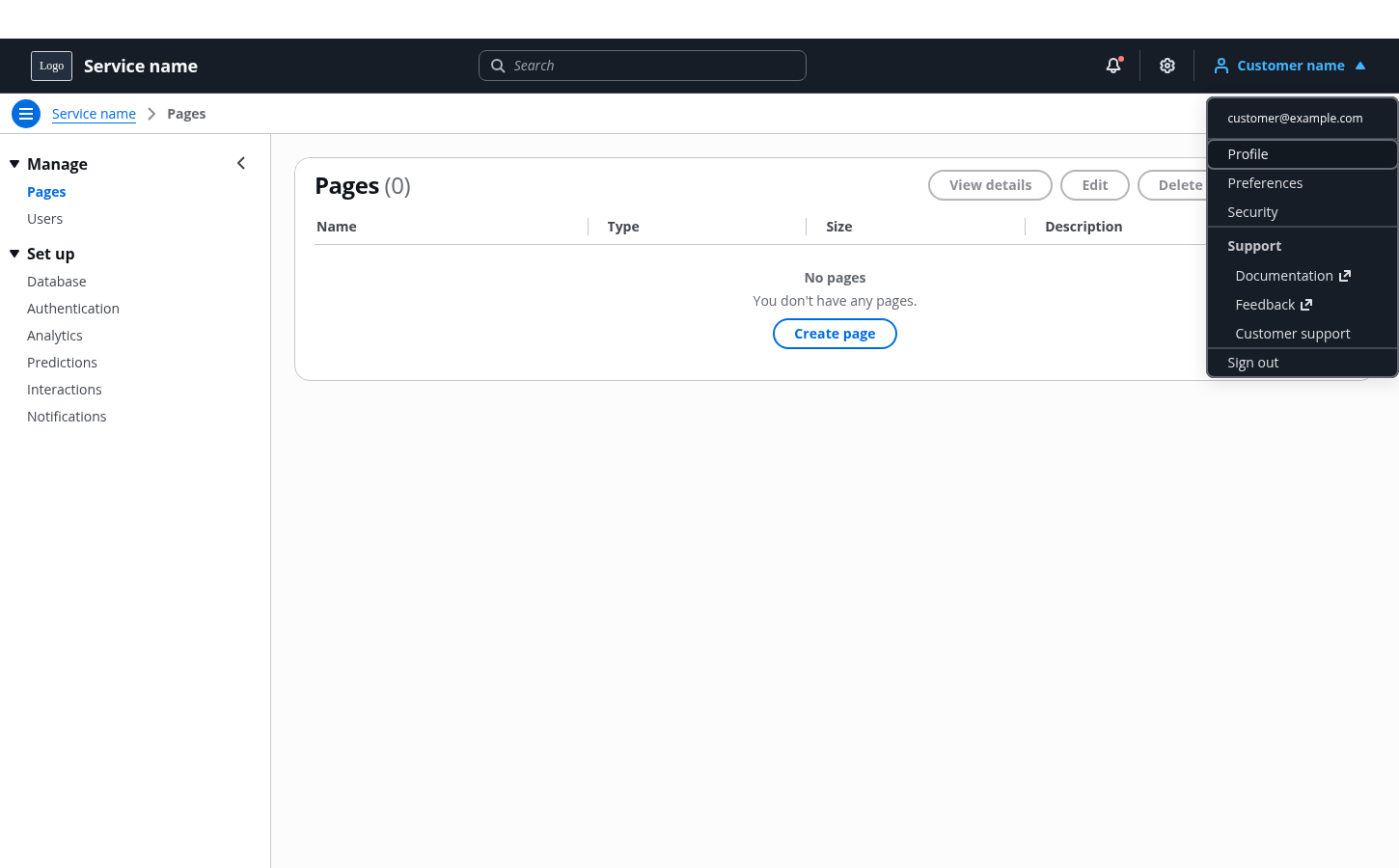Click the 'You don't have any pages.' text
This screenshot has width=1399, height=868.
[x=835, y=301]
